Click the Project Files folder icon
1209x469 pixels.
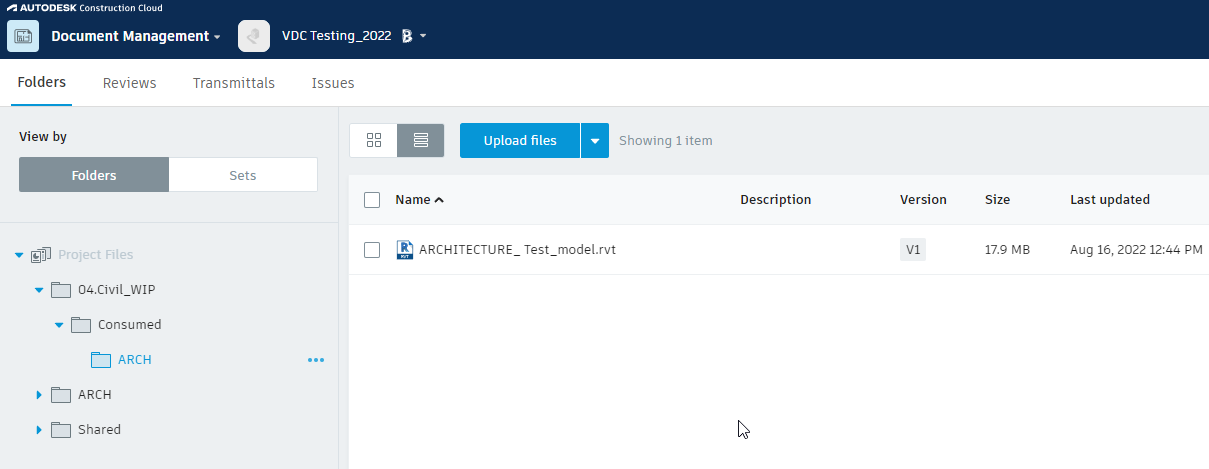[41, 255]
